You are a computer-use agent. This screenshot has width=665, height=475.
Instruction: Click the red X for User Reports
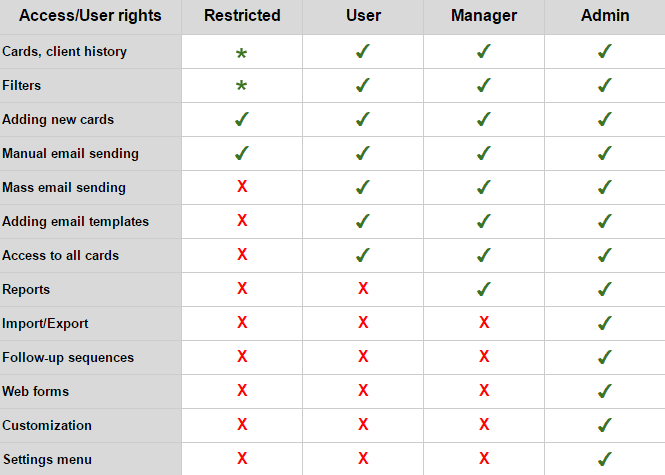pos(363,288)
